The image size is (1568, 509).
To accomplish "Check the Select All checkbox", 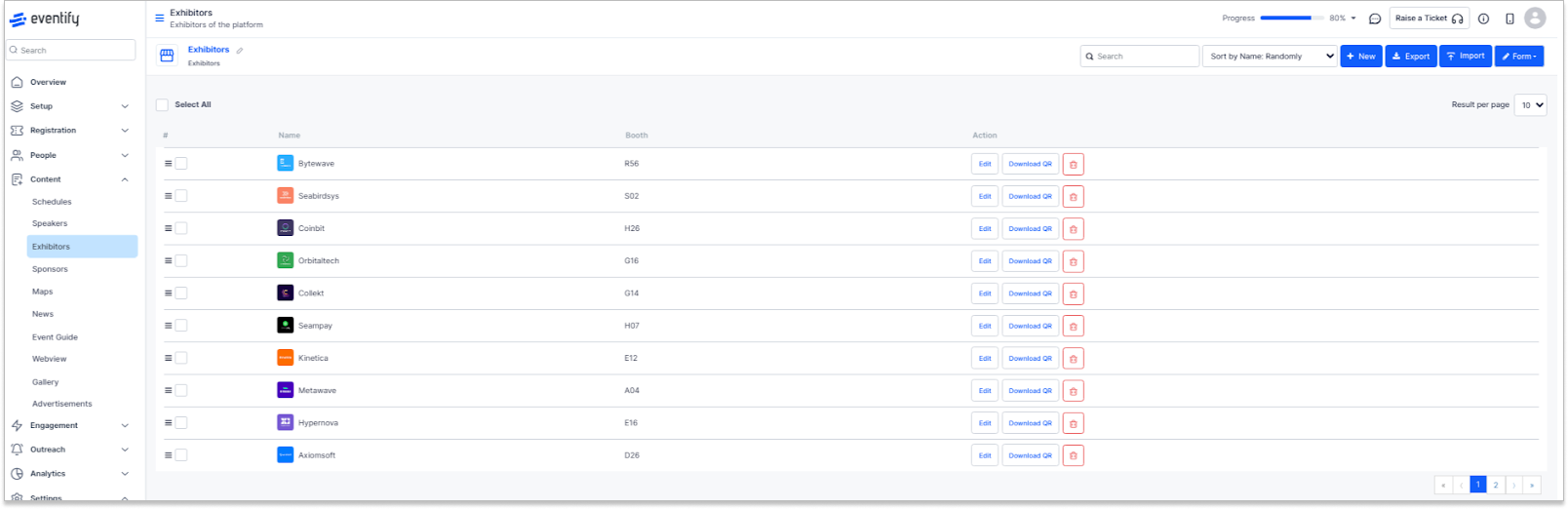I will coord(162,104).
